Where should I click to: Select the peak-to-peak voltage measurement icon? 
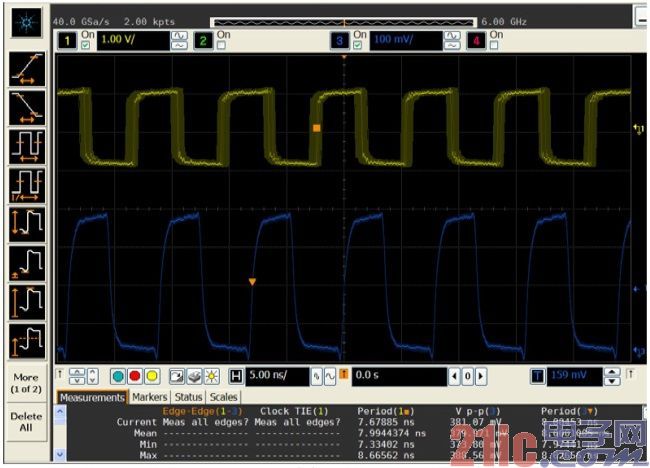pyautogui.click(x=27, y=225)
